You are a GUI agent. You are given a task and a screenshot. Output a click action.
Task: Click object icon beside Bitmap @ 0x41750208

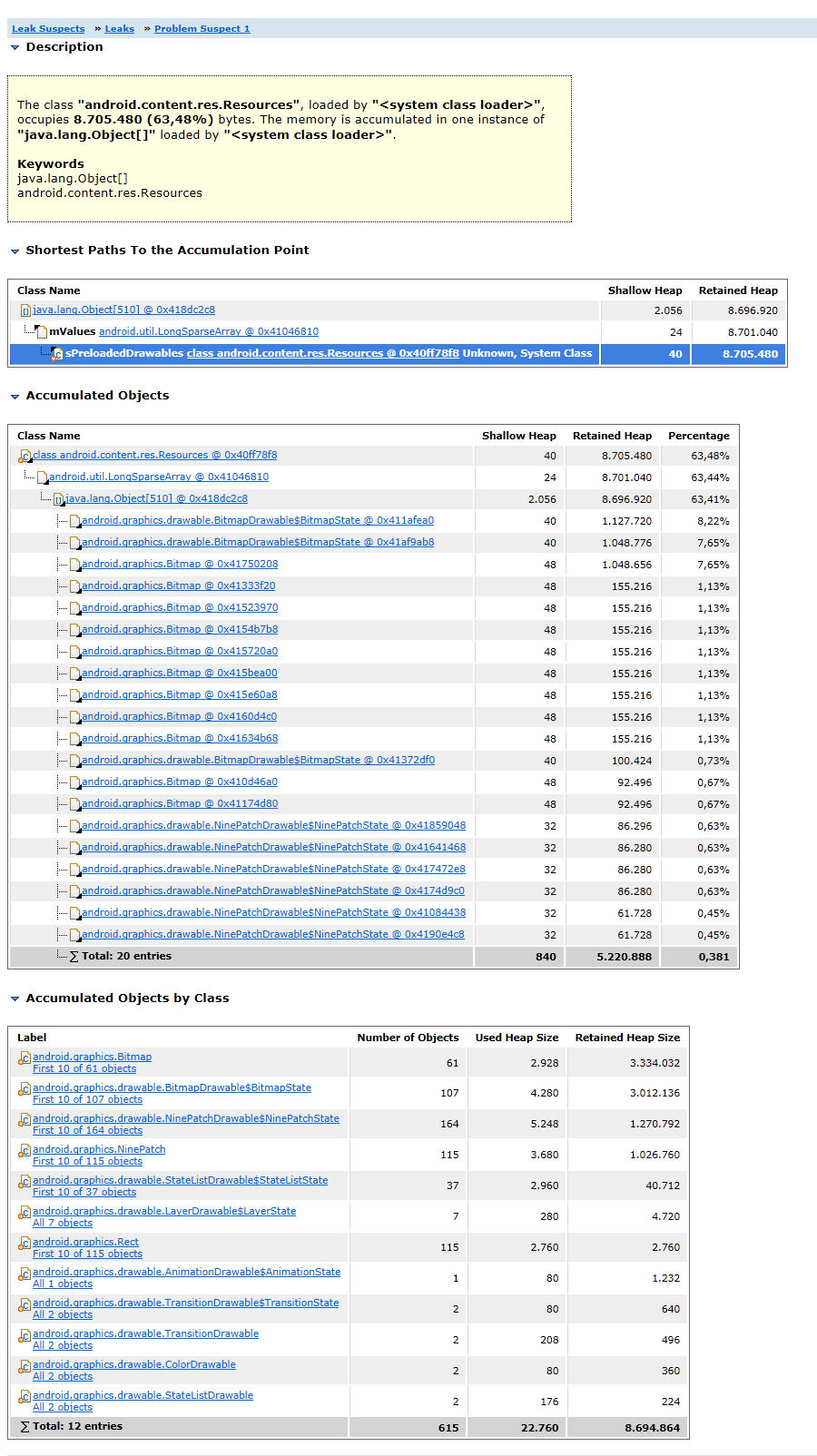click(74, 565)
